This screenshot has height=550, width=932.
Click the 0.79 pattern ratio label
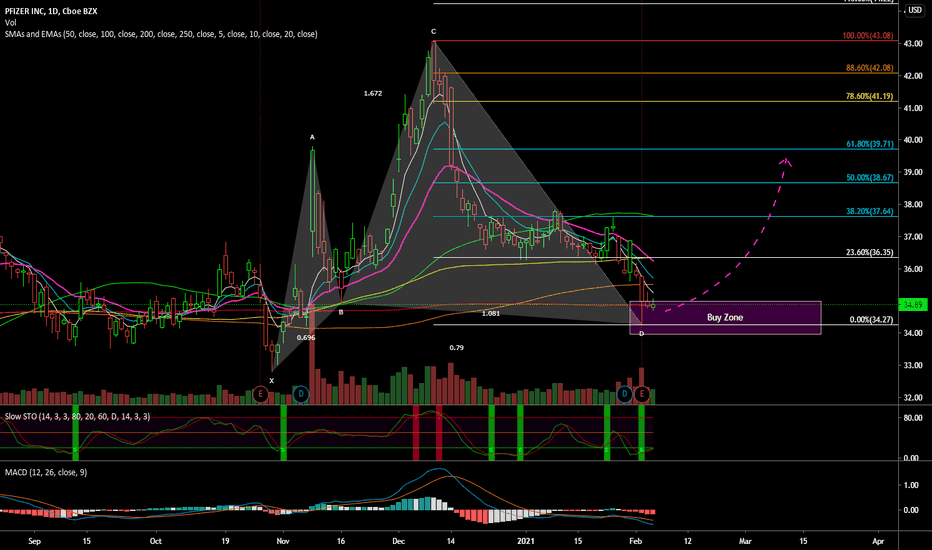(x=456, y=348)
